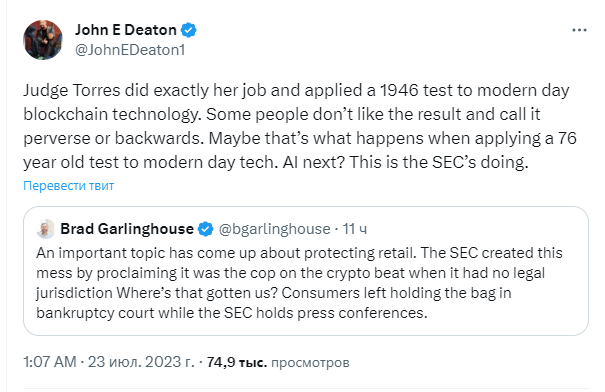Translate tweet with Перевести твит link
Screen dimensions: 605x392
(68, 186)
